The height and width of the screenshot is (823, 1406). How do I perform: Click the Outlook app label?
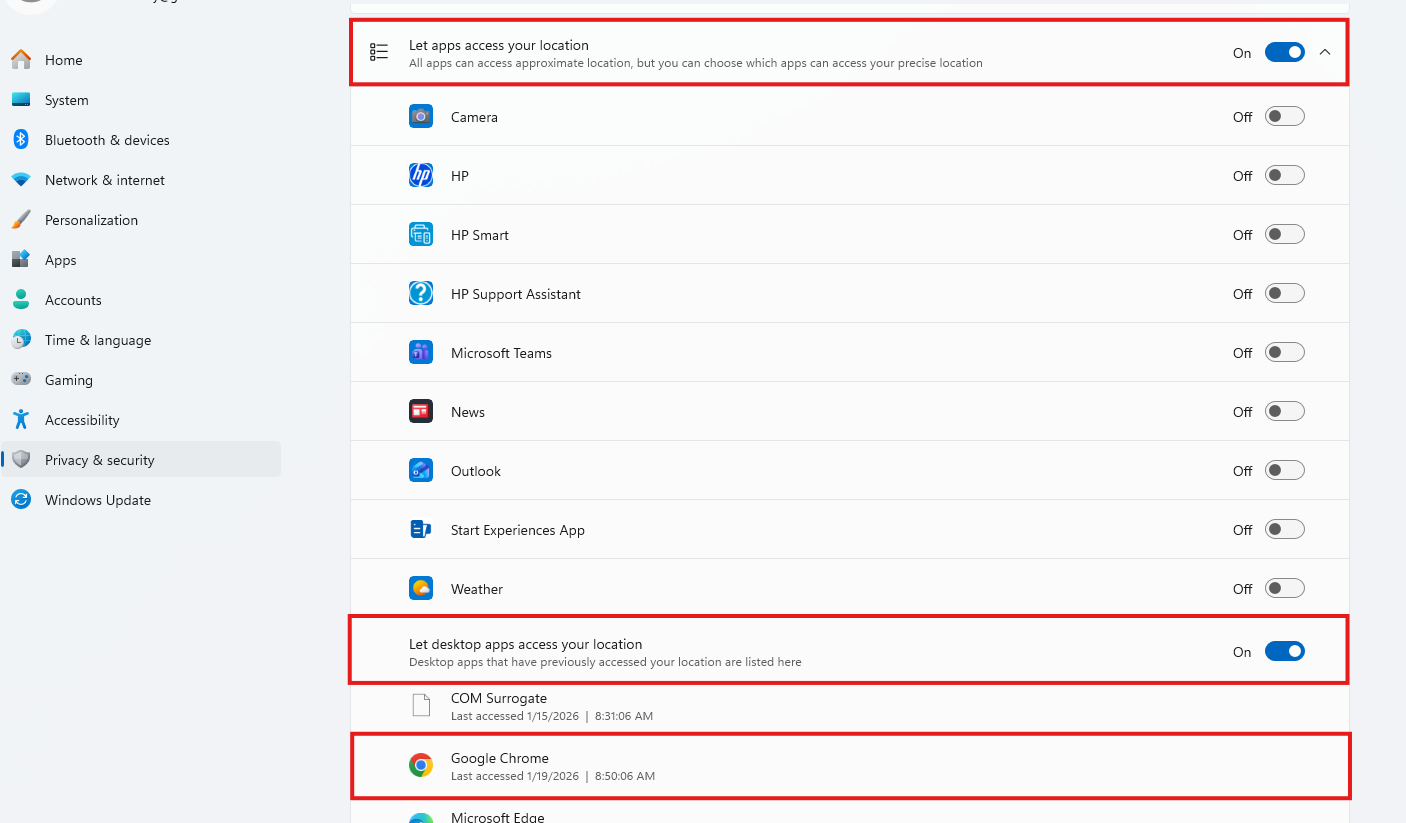[x=476, y=471]
